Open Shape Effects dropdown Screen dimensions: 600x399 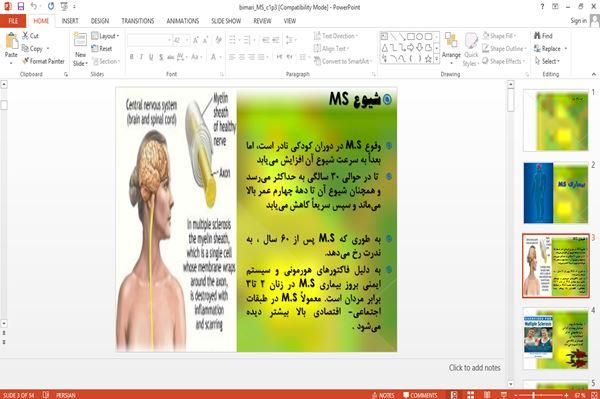(x=503, y=61)
